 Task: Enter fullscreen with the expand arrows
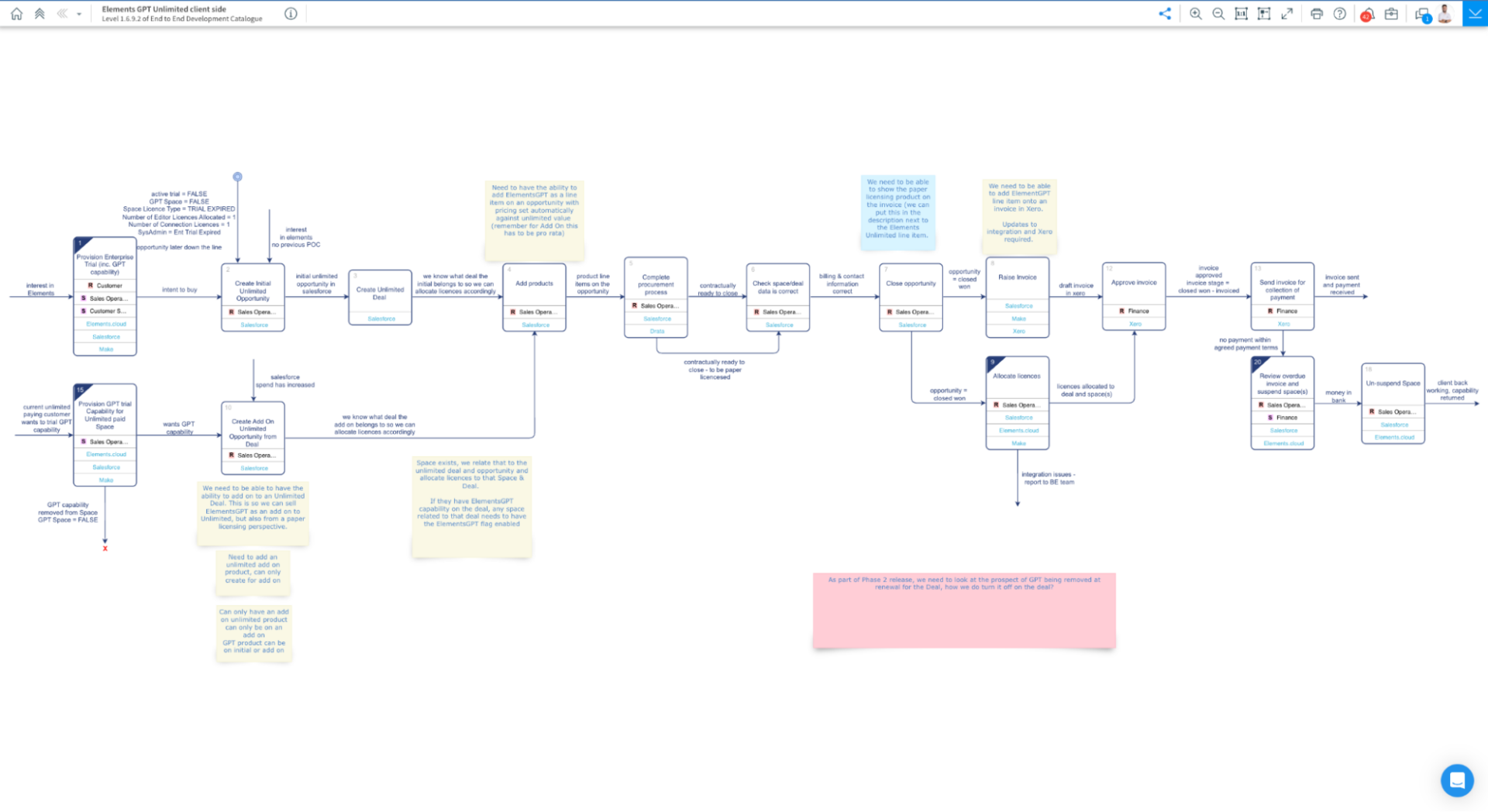coord(1286,14)
